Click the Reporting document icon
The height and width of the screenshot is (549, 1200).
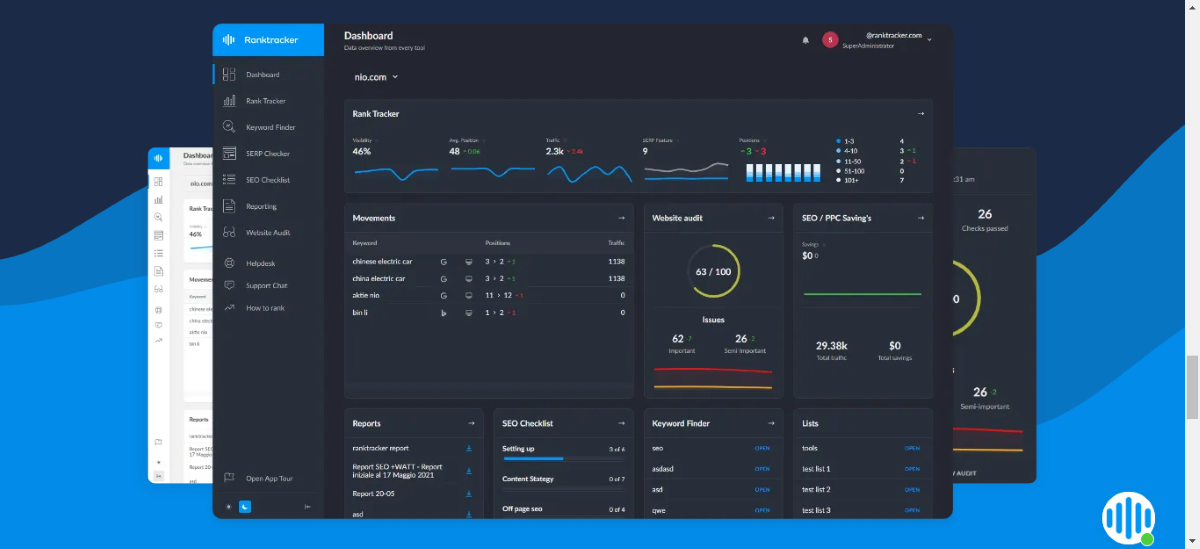(x=229, y=206)
